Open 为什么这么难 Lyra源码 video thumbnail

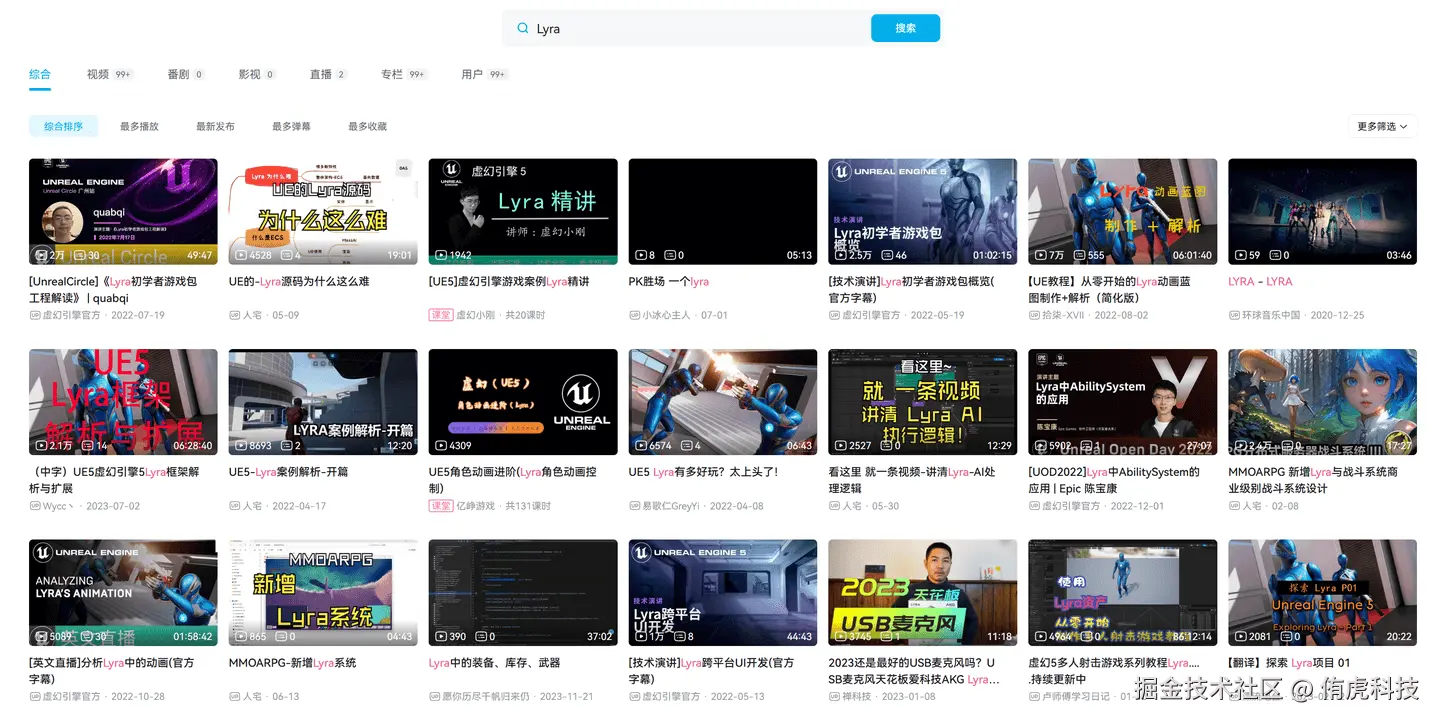point(323,211)
